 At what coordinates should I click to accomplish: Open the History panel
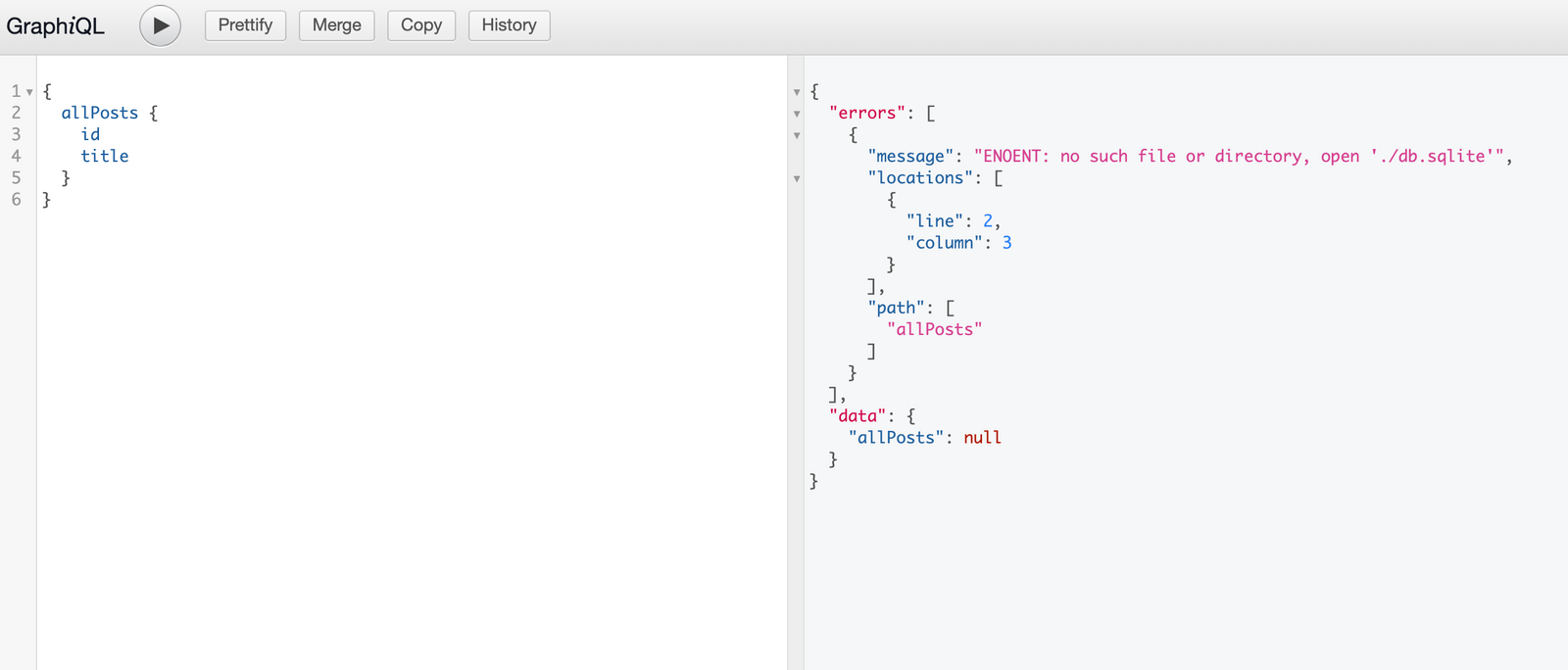click(x=510, y=25)
